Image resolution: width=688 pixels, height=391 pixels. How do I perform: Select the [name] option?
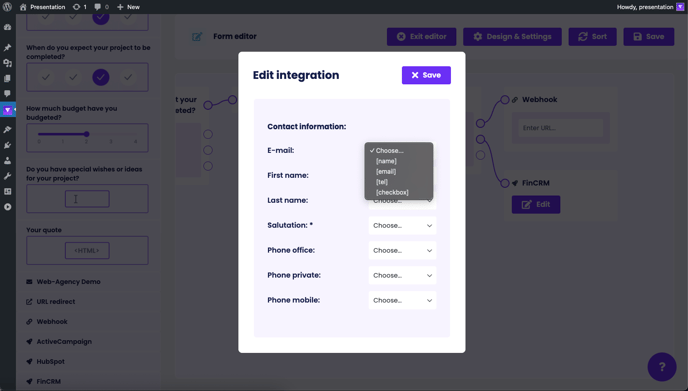click(x=398, y=161)
